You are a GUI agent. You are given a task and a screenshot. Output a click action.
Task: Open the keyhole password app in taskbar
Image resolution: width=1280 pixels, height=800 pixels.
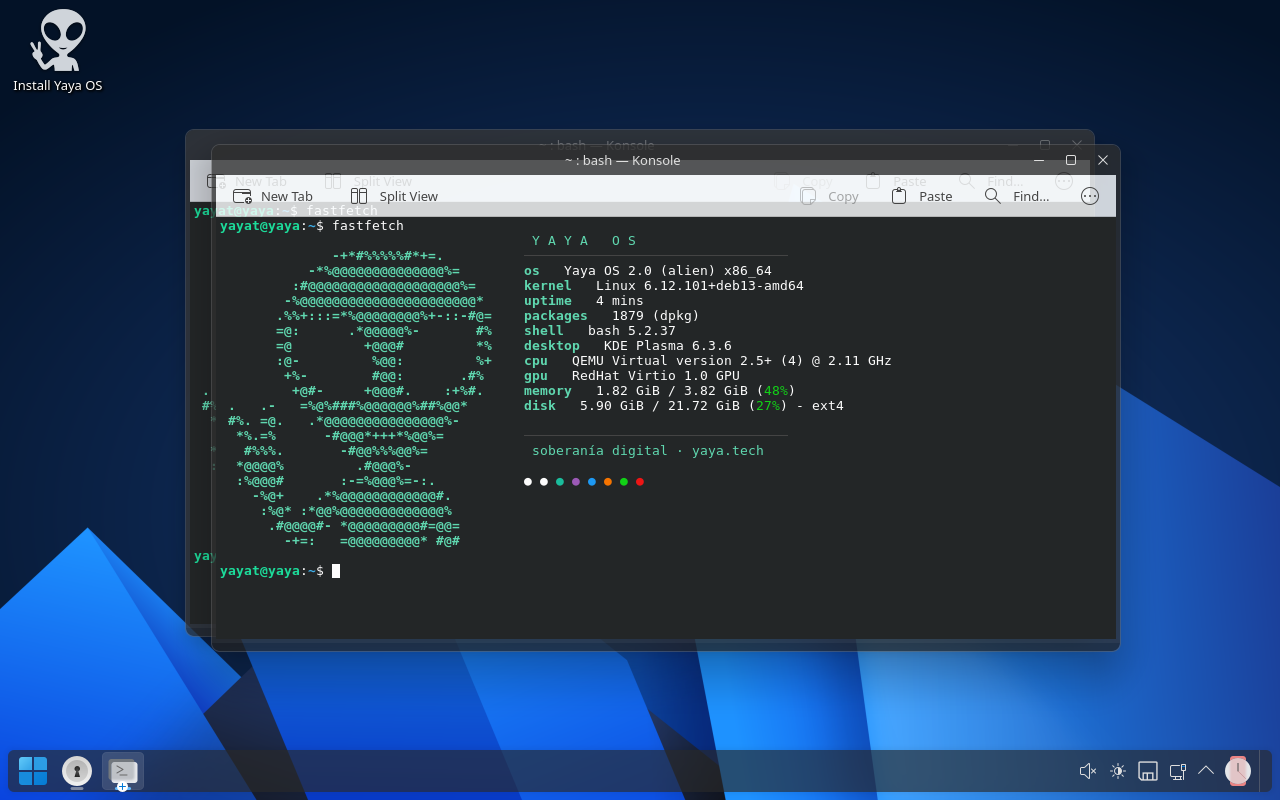click(x=77, y=771)
